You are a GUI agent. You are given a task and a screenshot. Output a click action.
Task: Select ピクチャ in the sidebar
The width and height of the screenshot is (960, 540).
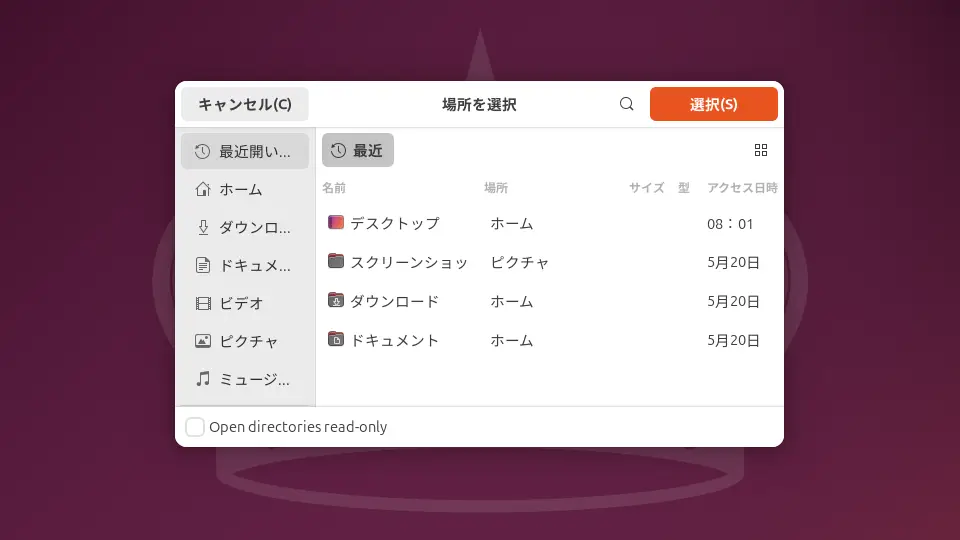point(245,341)
